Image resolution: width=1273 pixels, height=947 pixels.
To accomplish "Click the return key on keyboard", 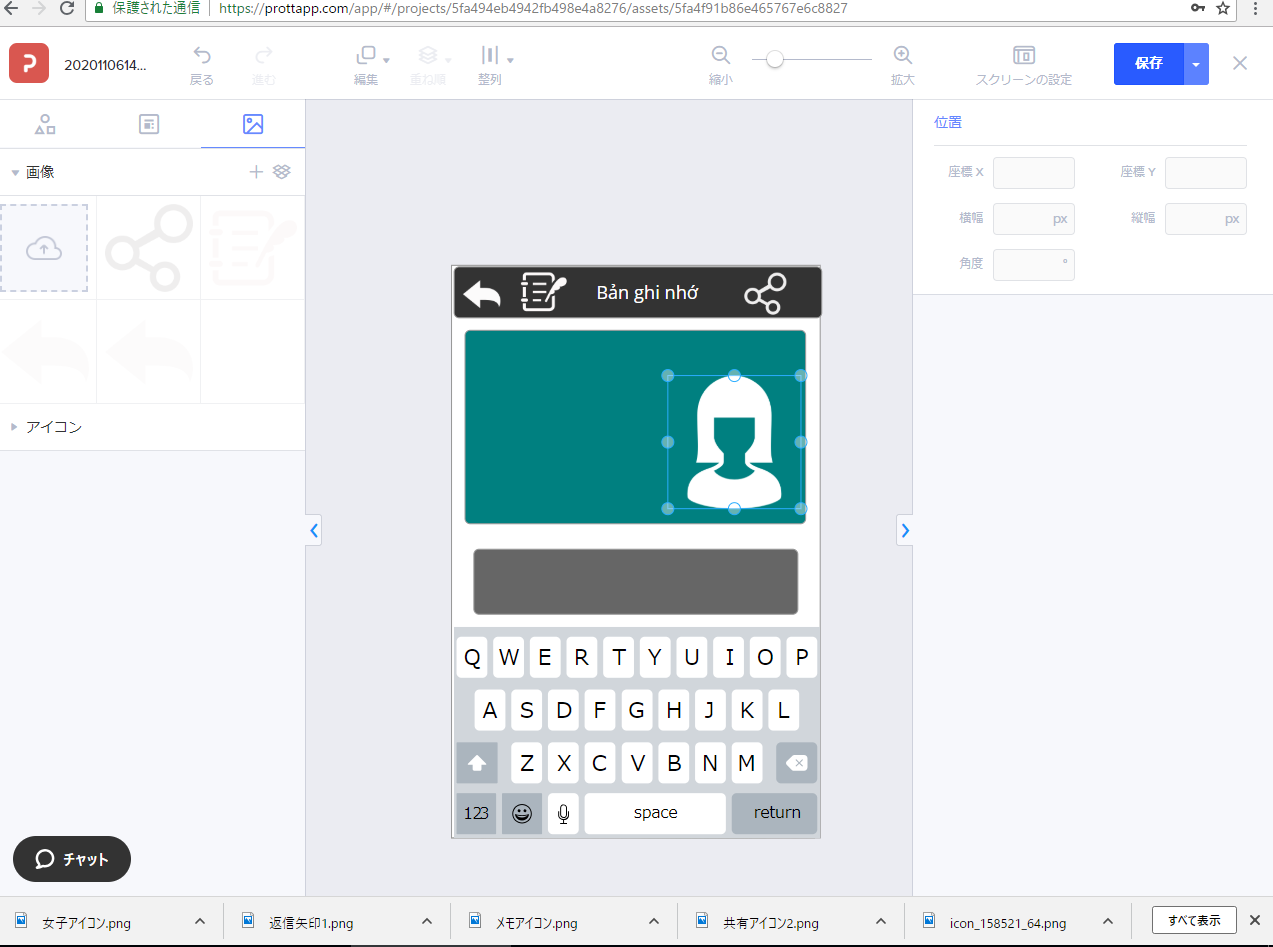I will pyautogui.click(x=775, y=813).
